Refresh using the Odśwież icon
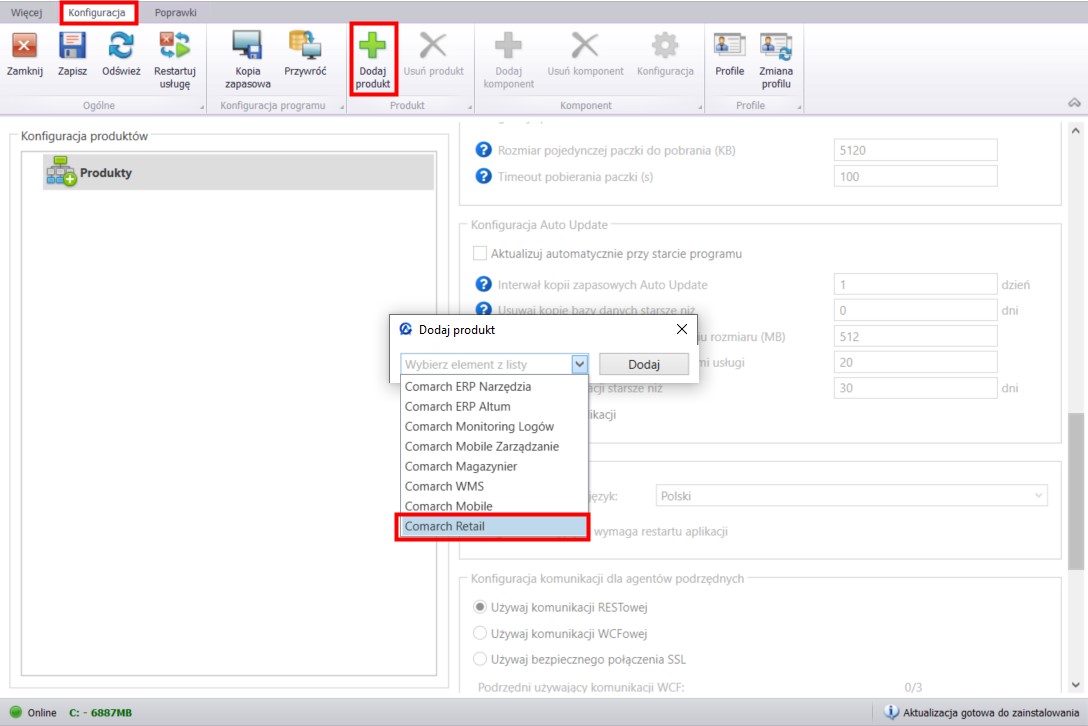Image resolution: width=1088 pixels, height=726 pixels. click(121, 47)
